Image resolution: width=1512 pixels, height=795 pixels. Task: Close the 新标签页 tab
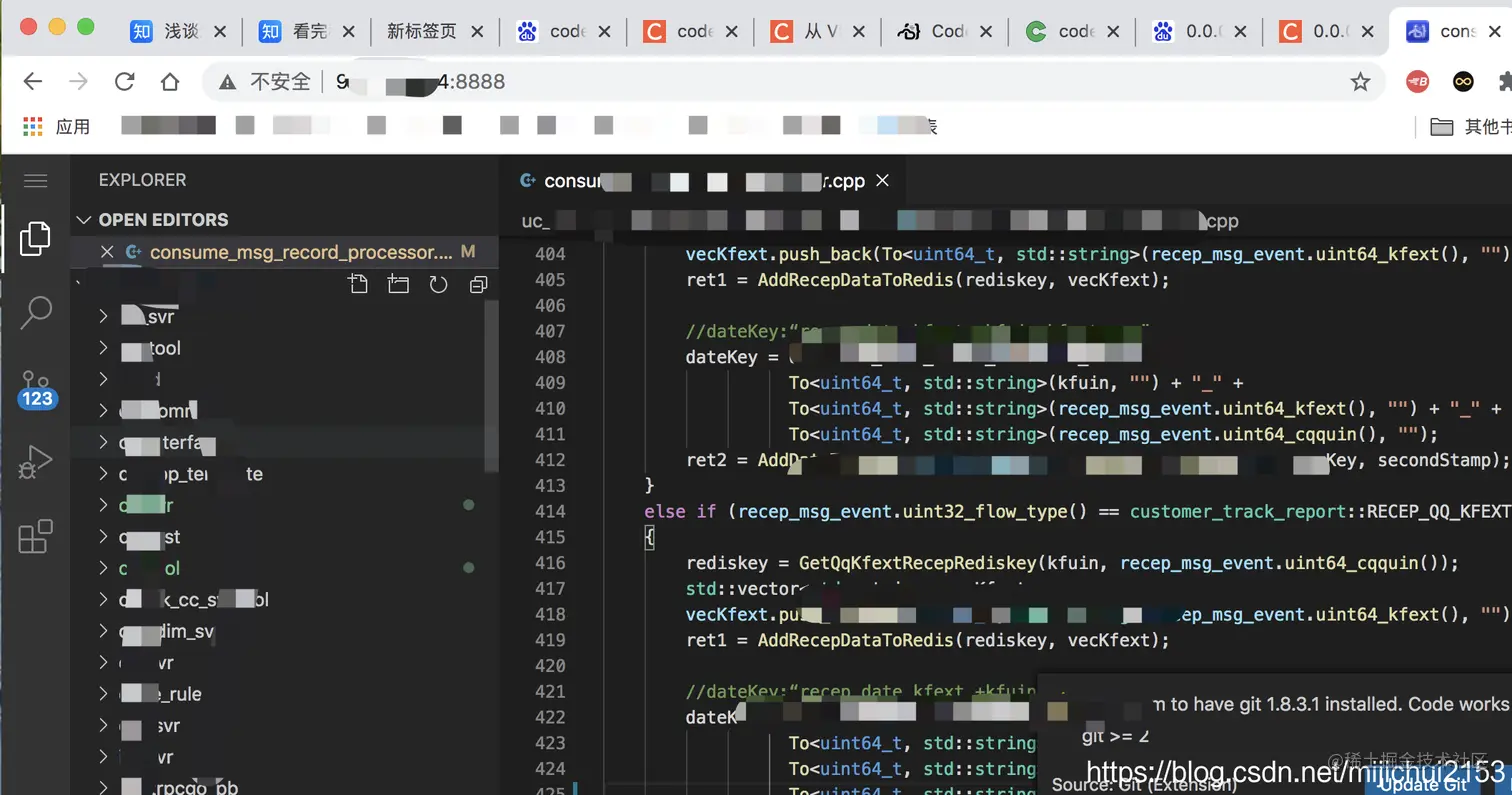477,31
